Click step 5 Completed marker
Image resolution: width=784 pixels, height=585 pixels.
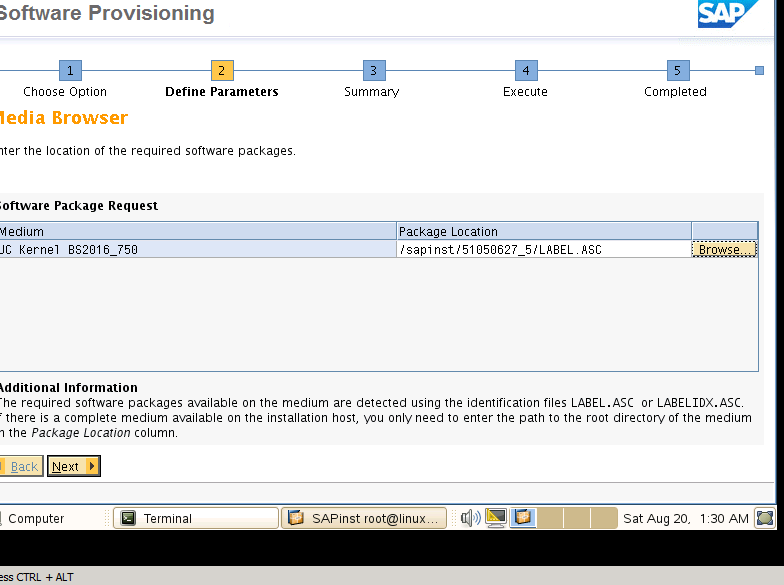tap(678, 70)
